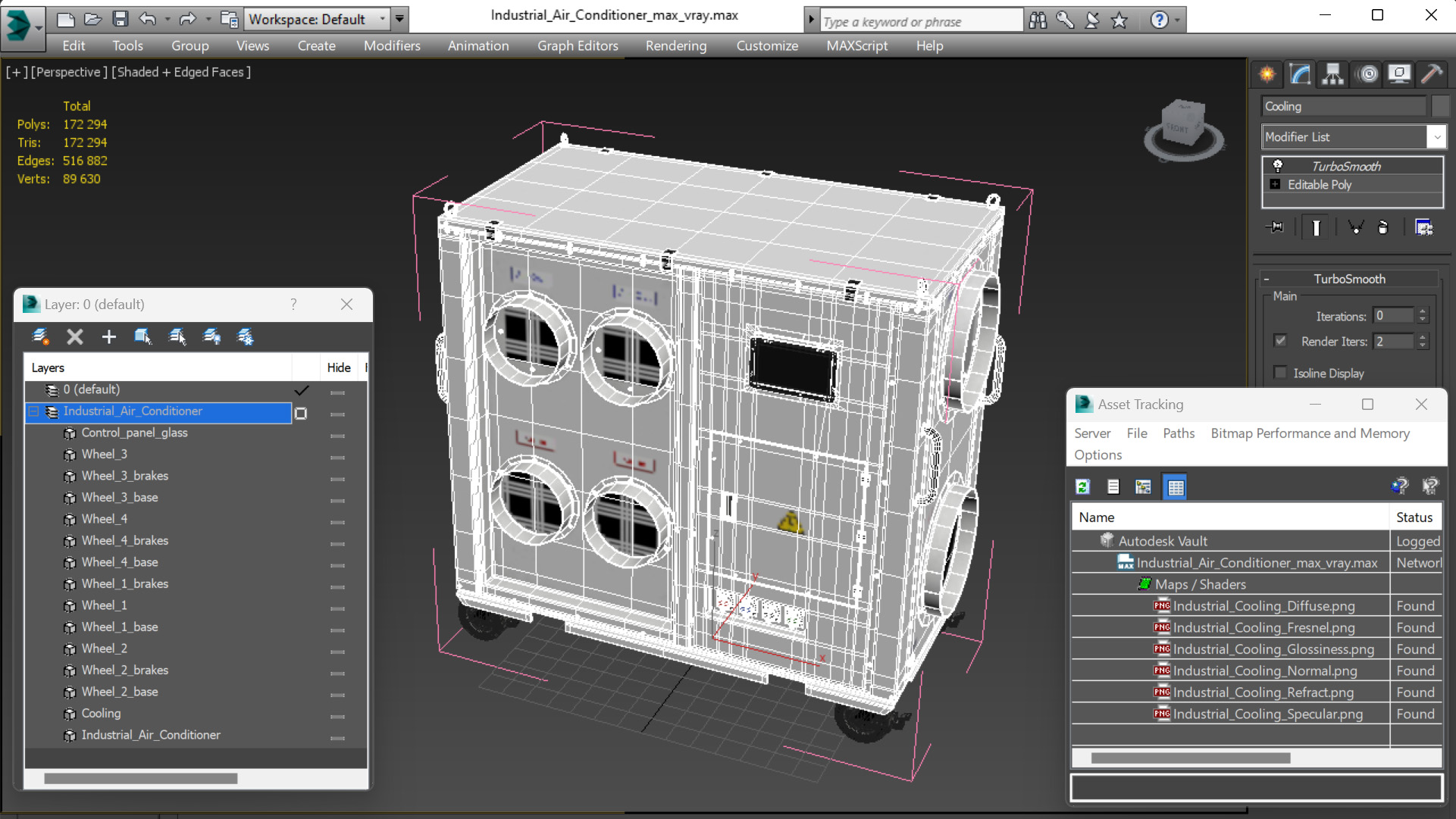
Task: Open the Motion command panel tab
Action: 1367,74
